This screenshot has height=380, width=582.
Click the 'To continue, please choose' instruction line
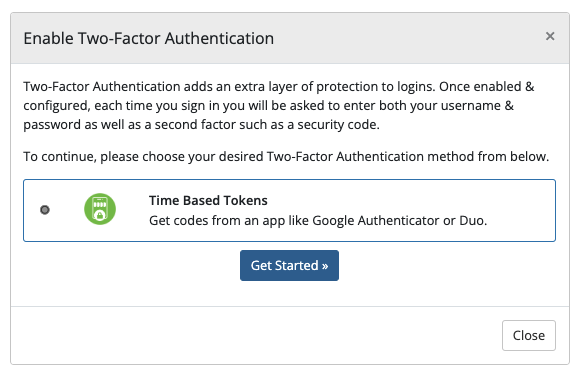286,157
